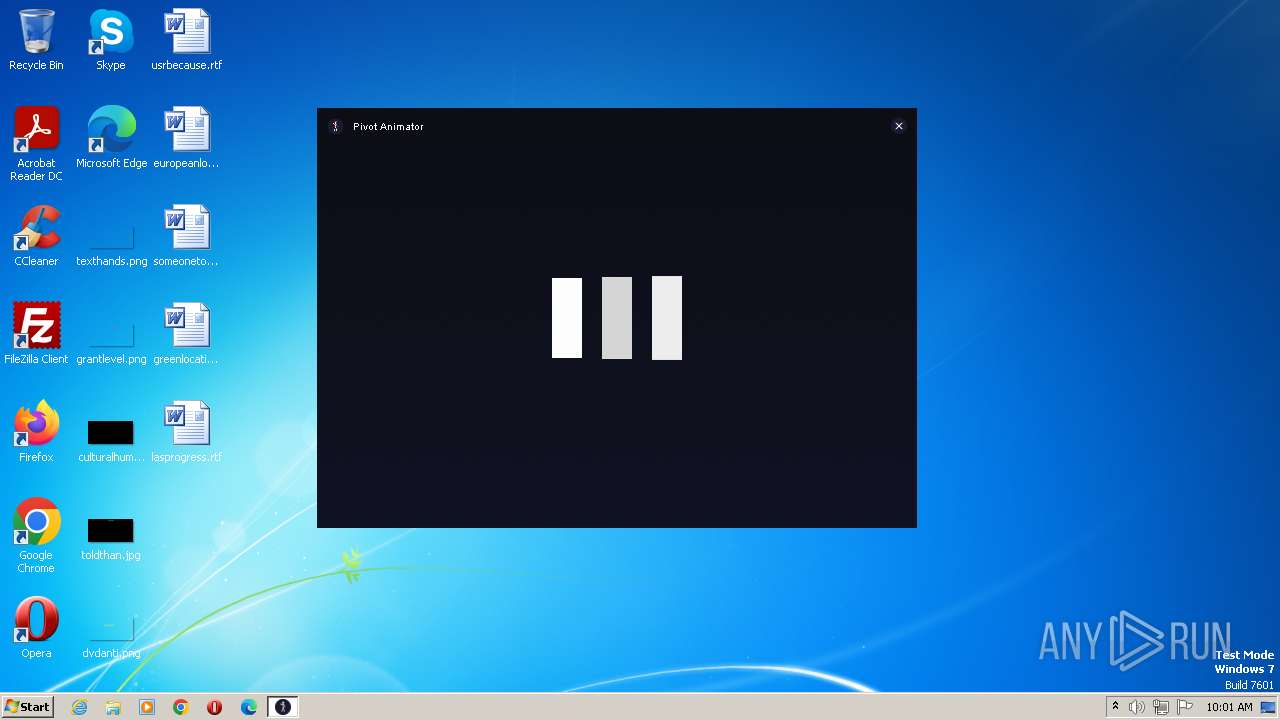The height and width of the screenshot is (720, 1280).
Task: Open the greenlocati... Word document
Action: pyautogui.click(x=186, y=334)
